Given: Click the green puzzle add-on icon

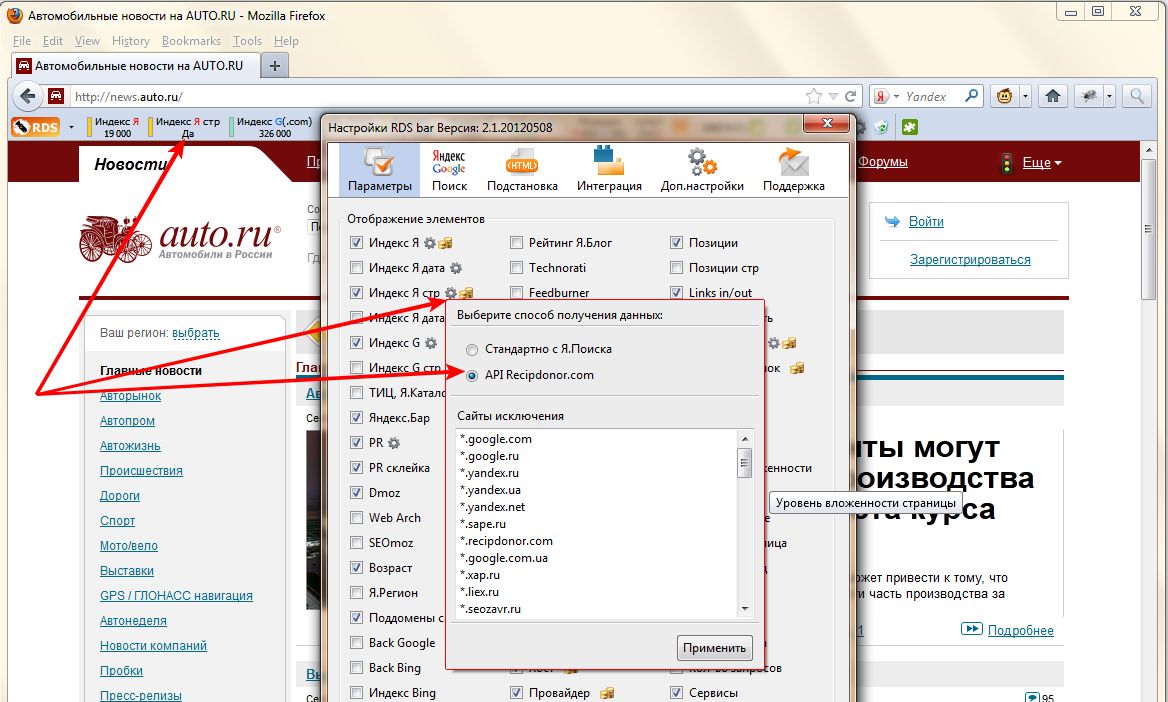Looking at the screenshot, I should 909,127.
